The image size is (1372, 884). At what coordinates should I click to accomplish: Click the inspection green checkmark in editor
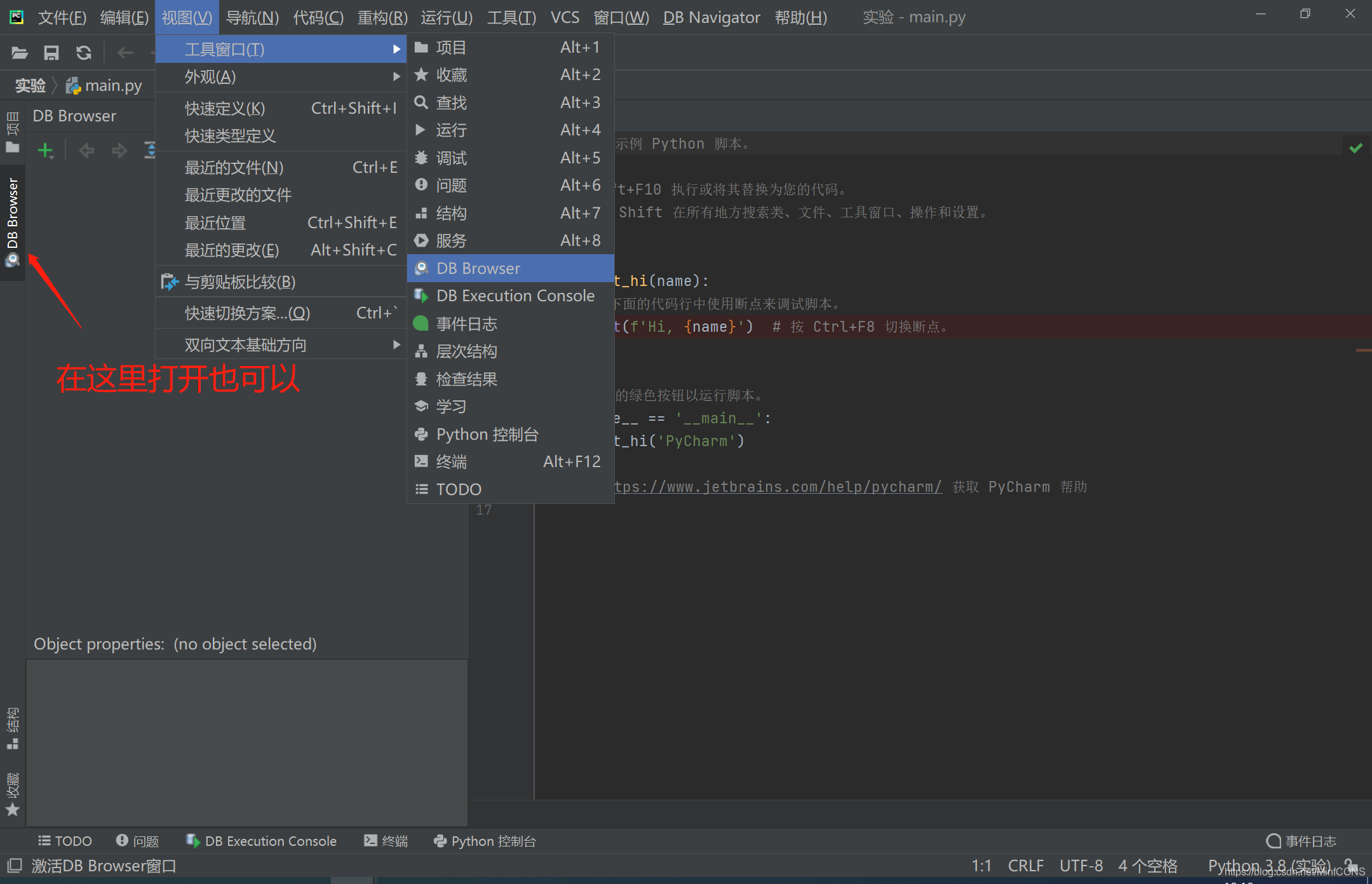tap(1356, 148)
